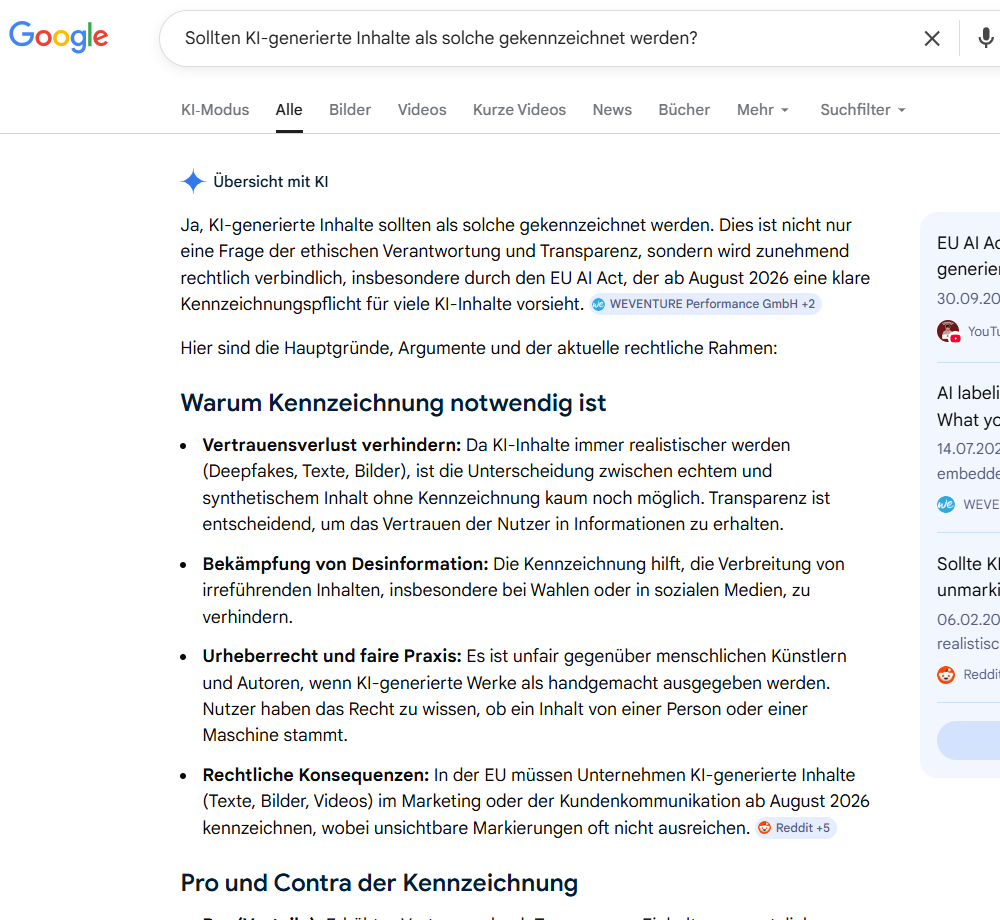Click the Reddit icon in the side panel
This screenshot has height=920, width=1000.
[946, 675]
